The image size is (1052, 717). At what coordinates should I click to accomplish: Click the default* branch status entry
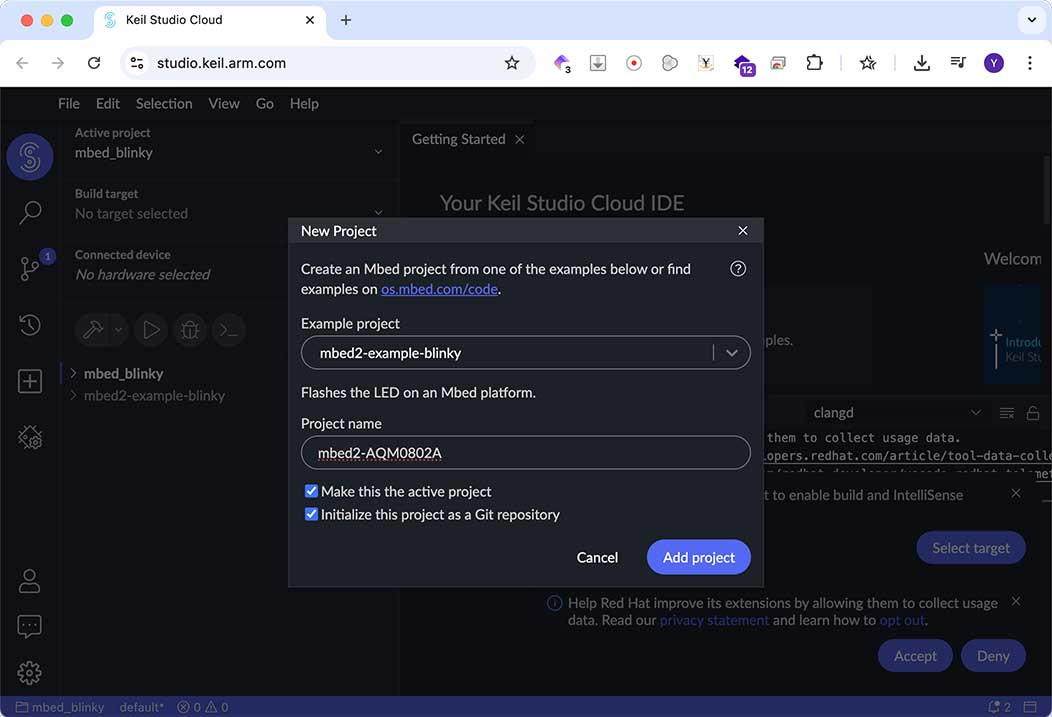click(x=142, y=707)
